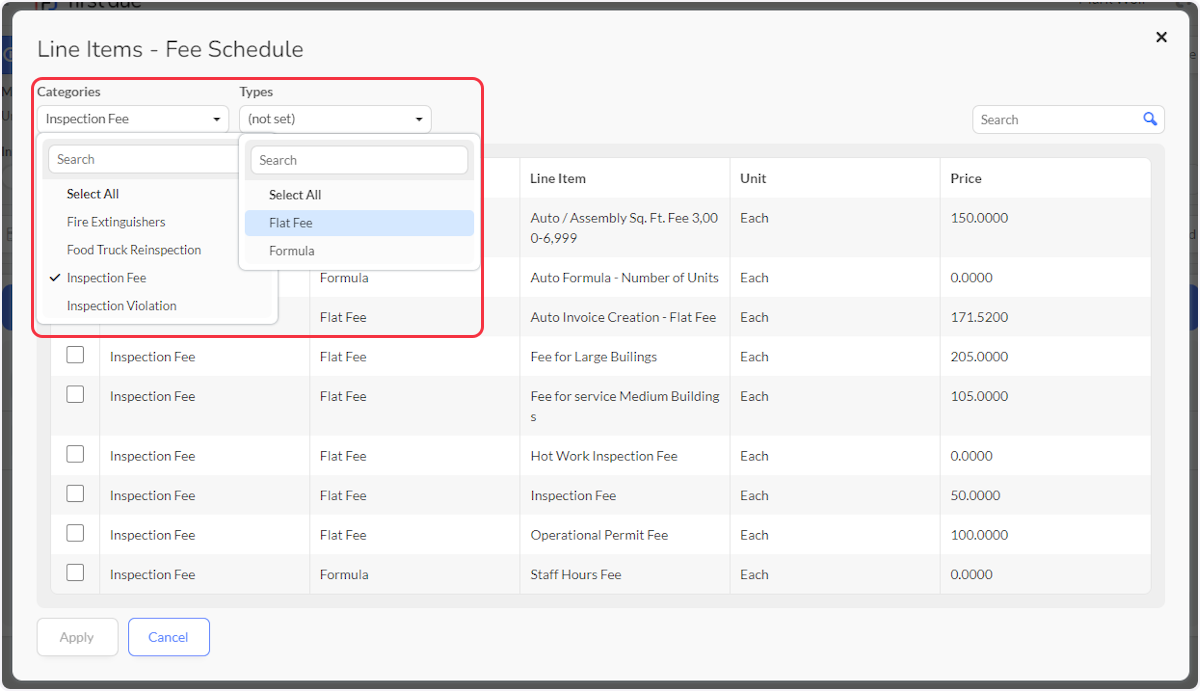The height and width of the screenshot is (691, 1200).
Task: Click Auto Formula - Number of Units cell
Action: coord(624,278)
